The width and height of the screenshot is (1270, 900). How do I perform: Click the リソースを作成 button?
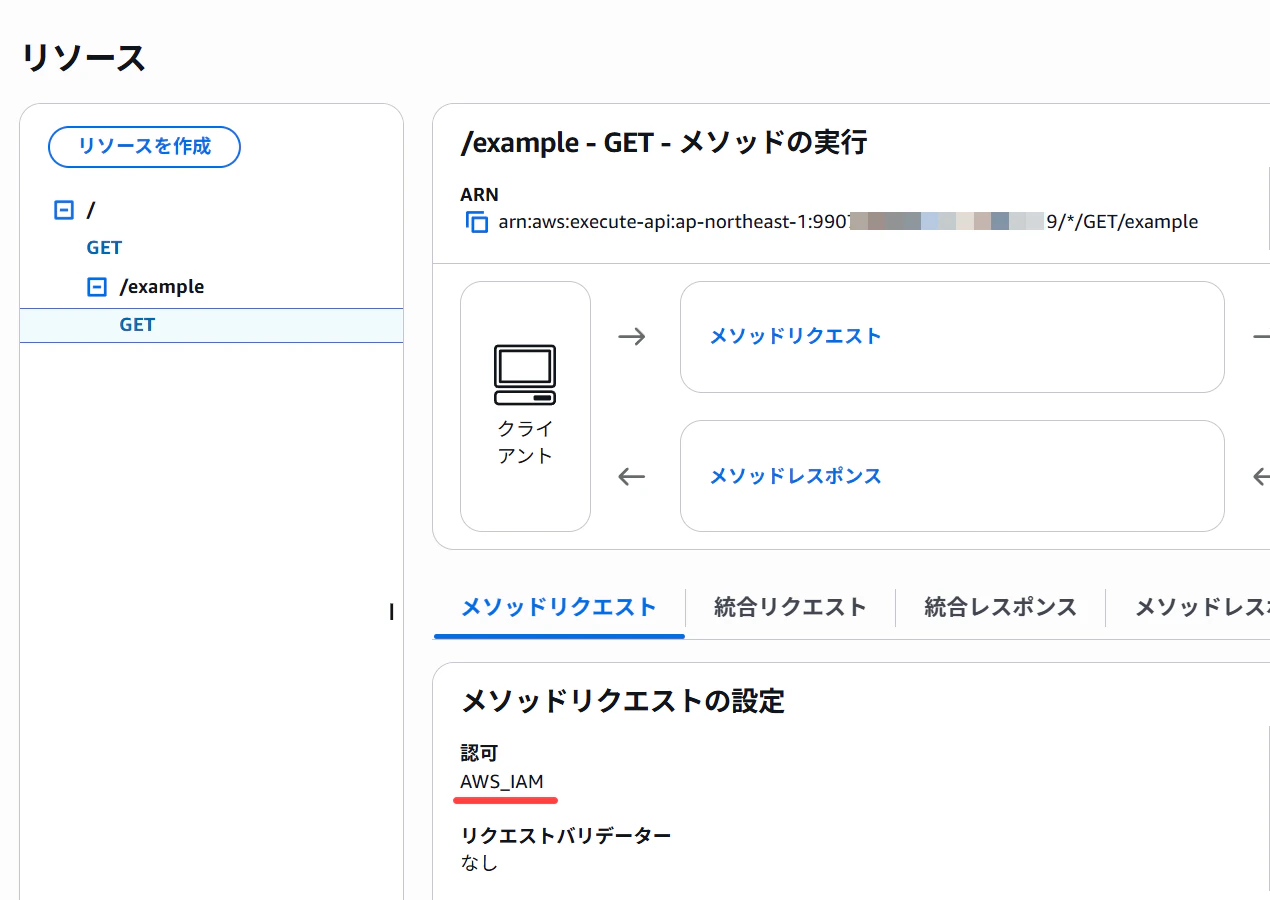pos(144,146)
